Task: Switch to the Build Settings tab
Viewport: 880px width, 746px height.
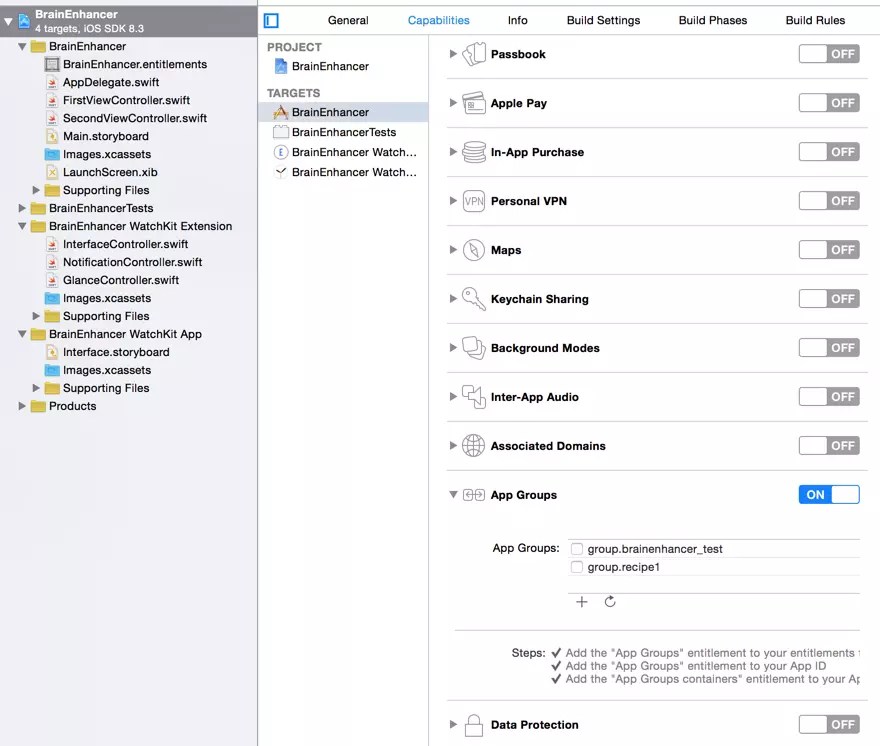Action: [x=603, y=19]
